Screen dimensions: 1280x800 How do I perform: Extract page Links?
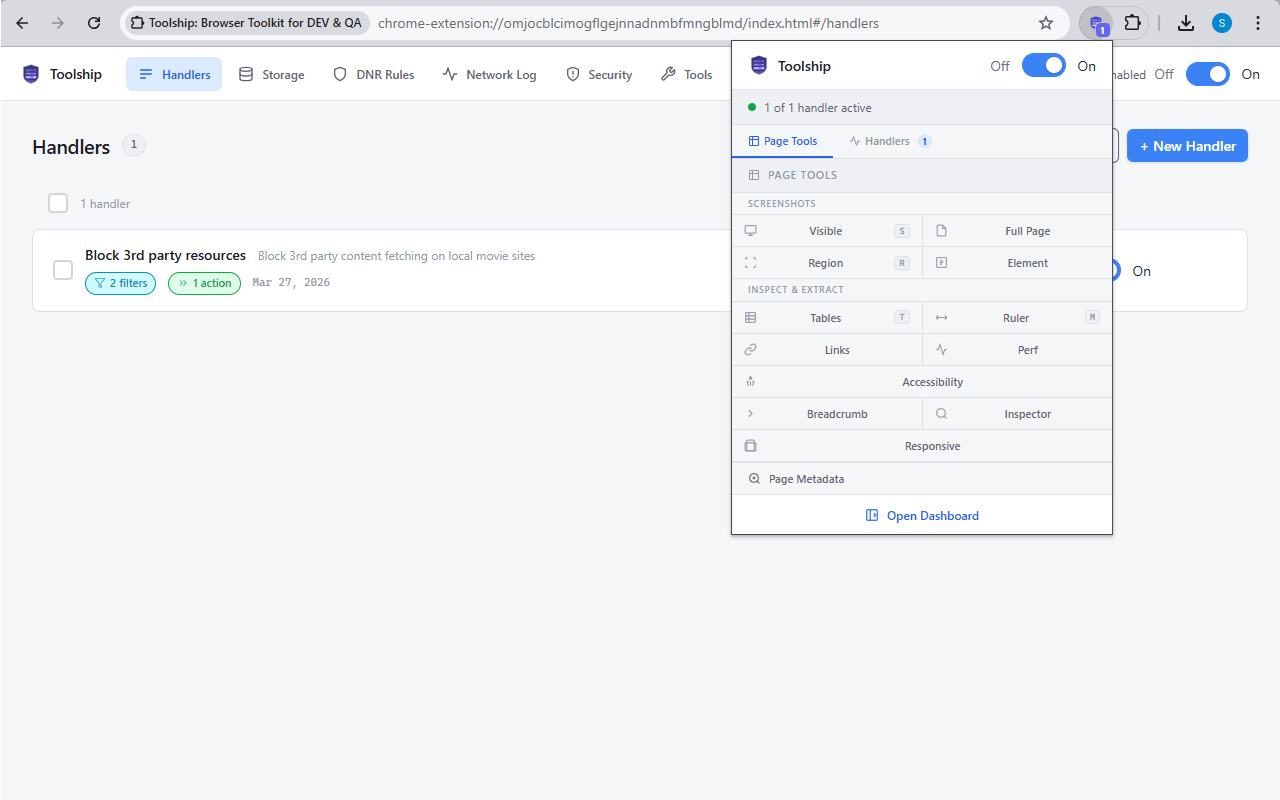(x=836, y=349)
